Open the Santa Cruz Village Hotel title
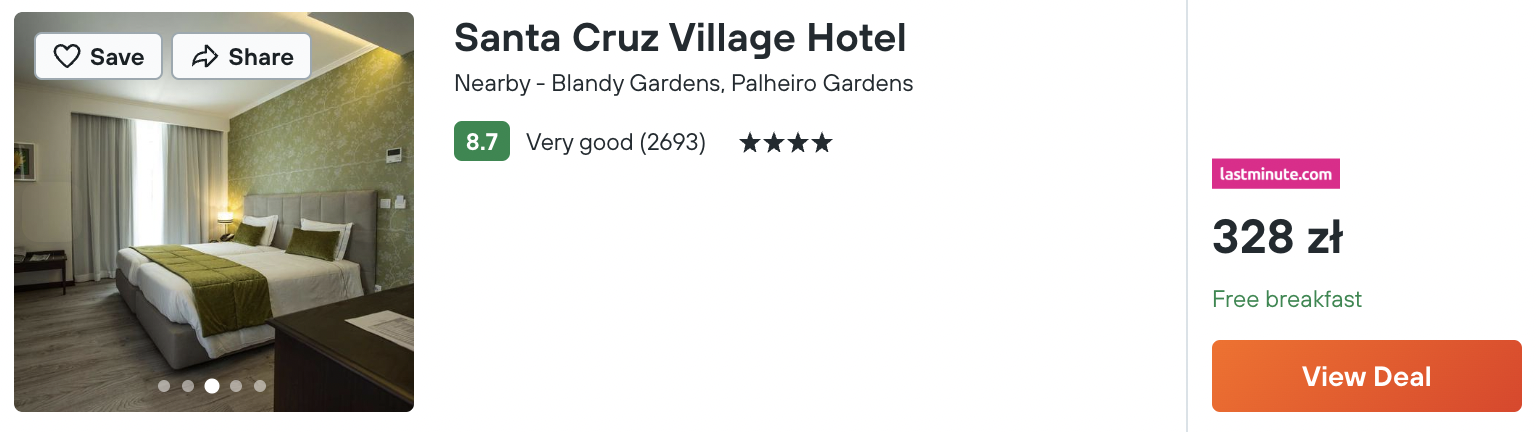Screen dimensions: 1536x432 pyautogui.click(x=680, y=38)
